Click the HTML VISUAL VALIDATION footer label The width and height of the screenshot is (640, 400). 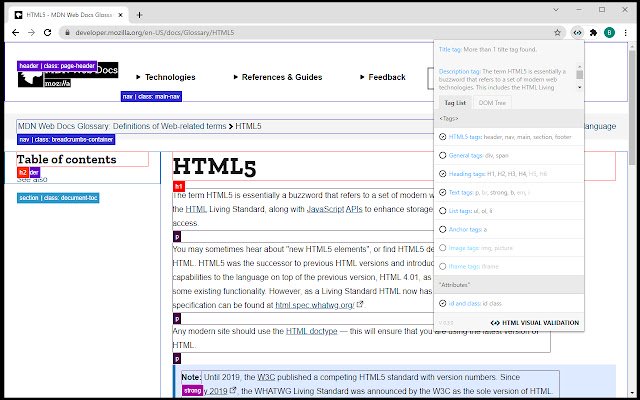tap(535, 323)
